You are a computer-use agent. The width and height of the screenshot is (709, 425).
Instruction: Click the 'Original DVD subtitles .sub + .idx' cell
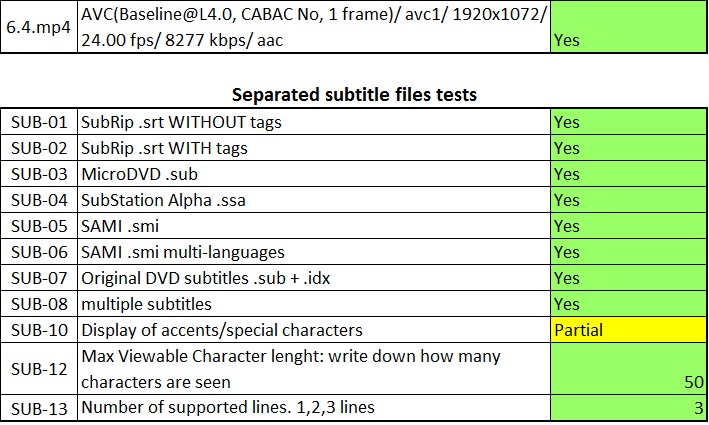tap(314, 278)
